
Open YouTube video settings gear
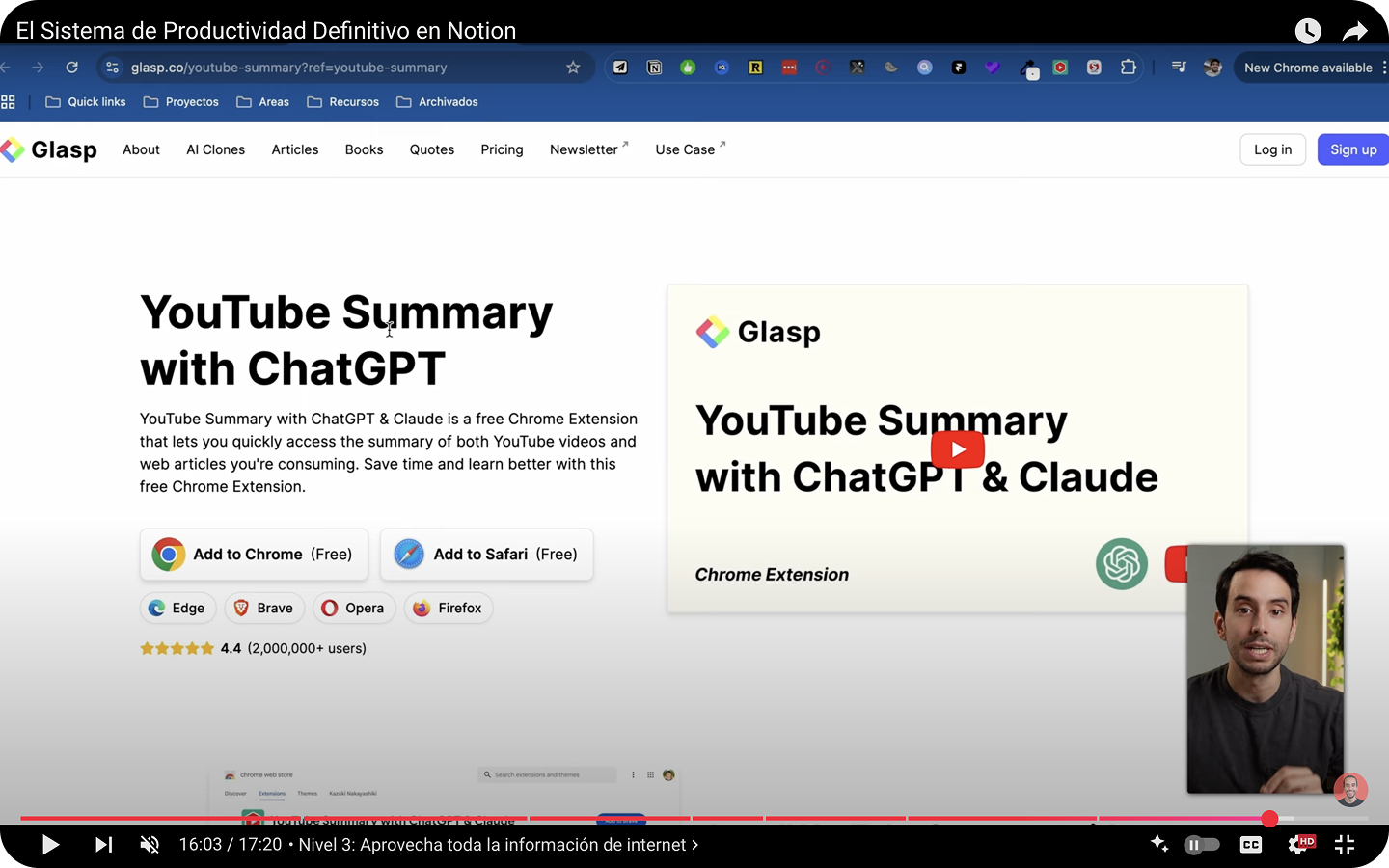tap(1300, 845)
